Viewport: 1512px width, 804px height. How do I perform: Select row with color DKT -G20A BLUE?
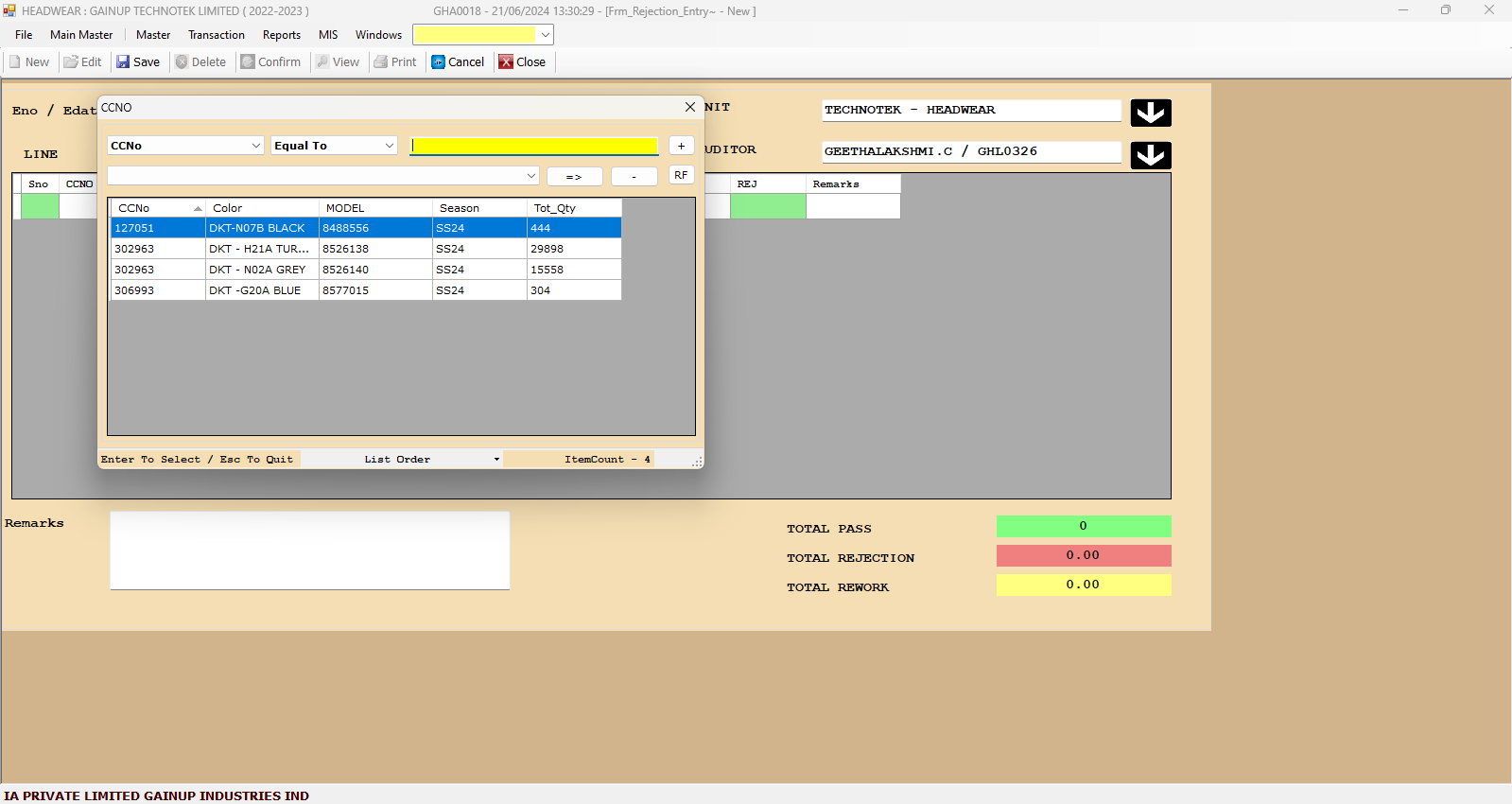[255, 290]
